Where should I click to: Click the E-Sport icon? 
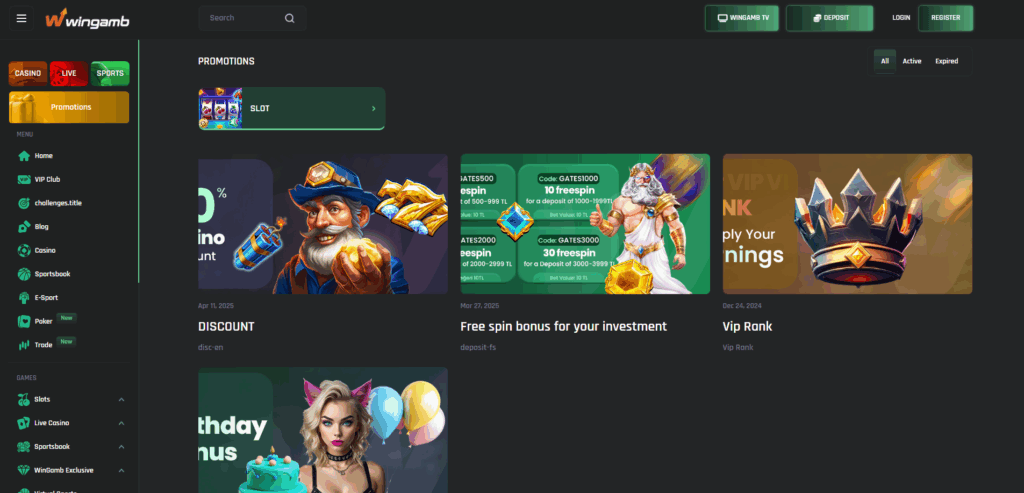pos(24,298)
